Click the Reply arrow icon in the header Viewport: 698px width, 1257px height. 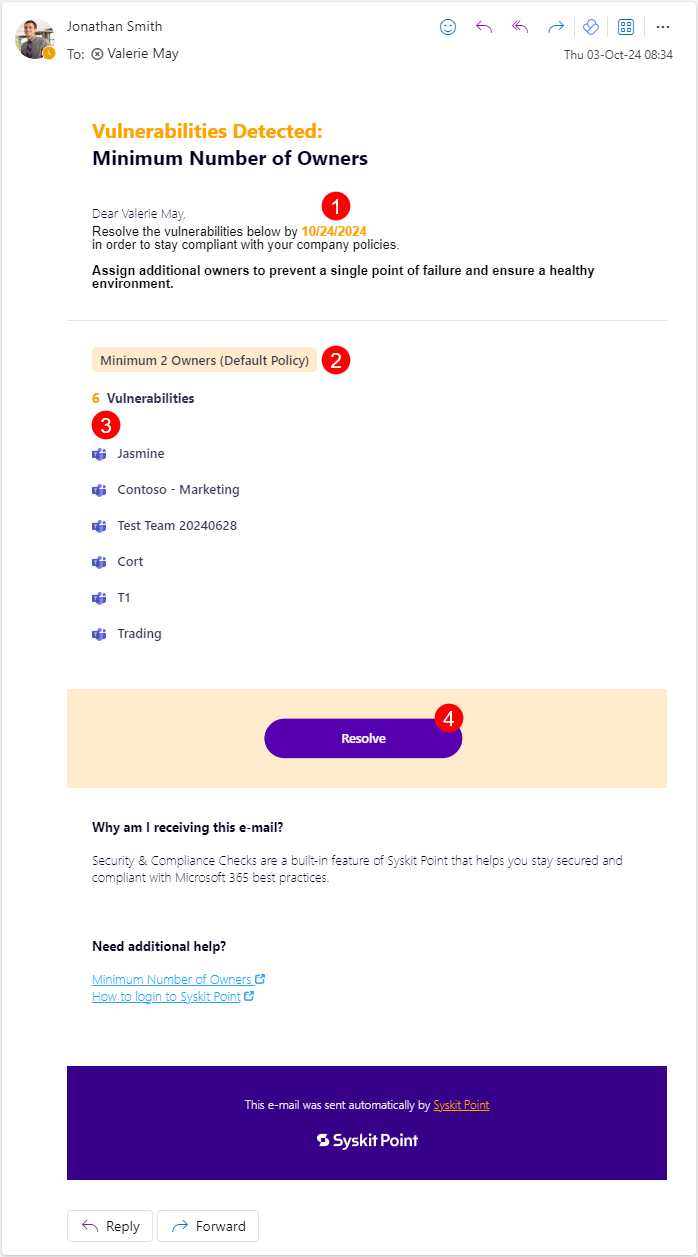pos(484,27)
